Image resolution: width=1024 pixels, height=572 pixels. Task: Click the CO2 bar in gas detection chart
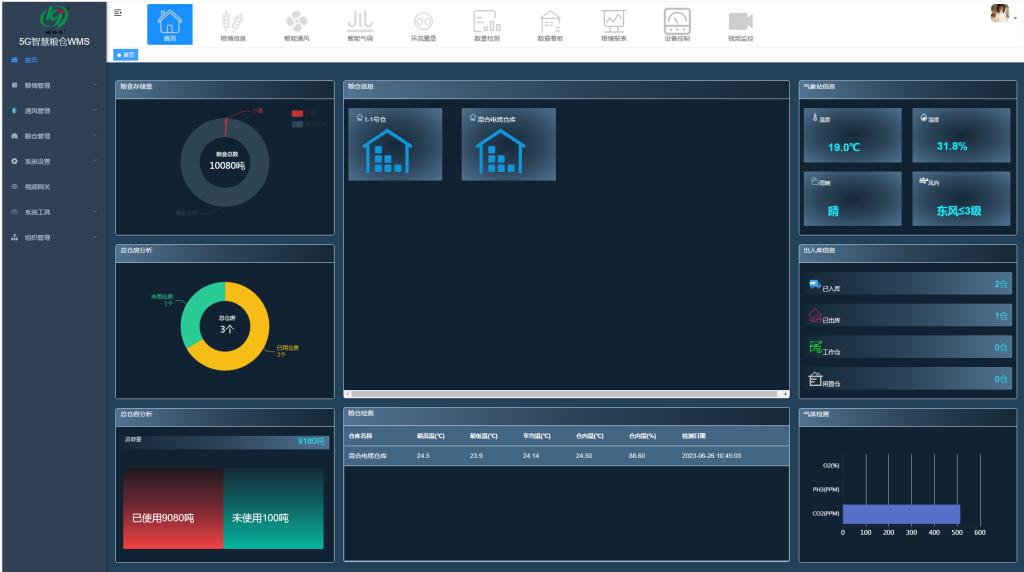[900, 514]
